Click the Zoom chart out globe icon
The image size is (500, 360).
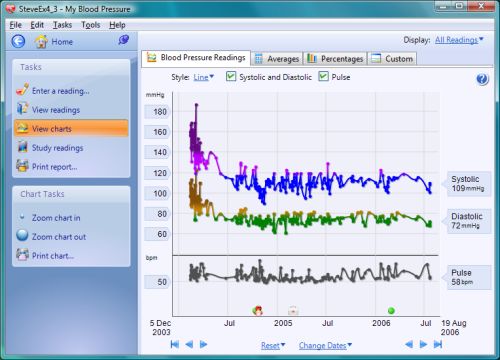(x=22, y=235)
